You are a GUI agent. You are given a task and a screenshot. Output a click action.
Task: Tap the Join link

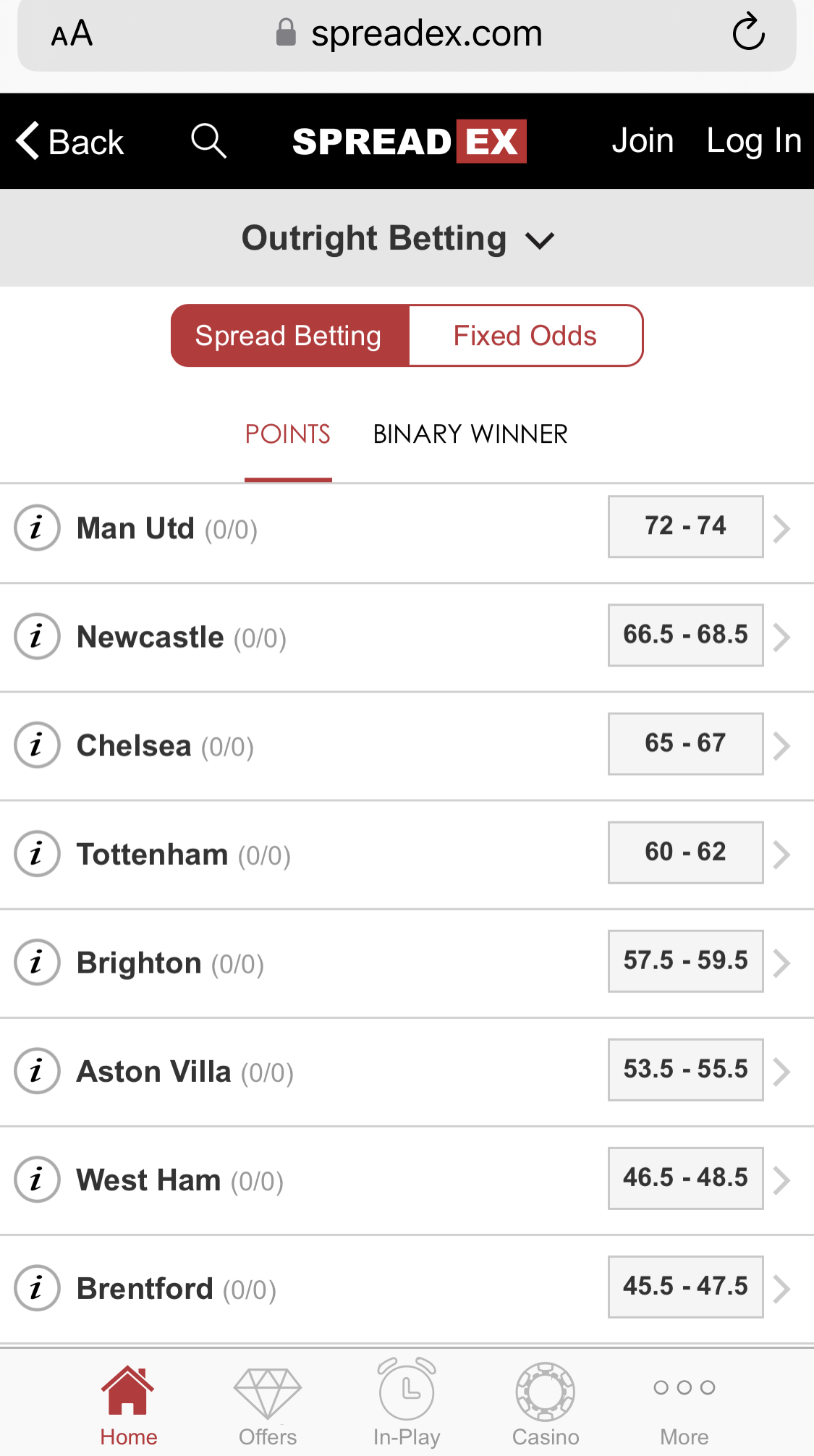(643, 140)
